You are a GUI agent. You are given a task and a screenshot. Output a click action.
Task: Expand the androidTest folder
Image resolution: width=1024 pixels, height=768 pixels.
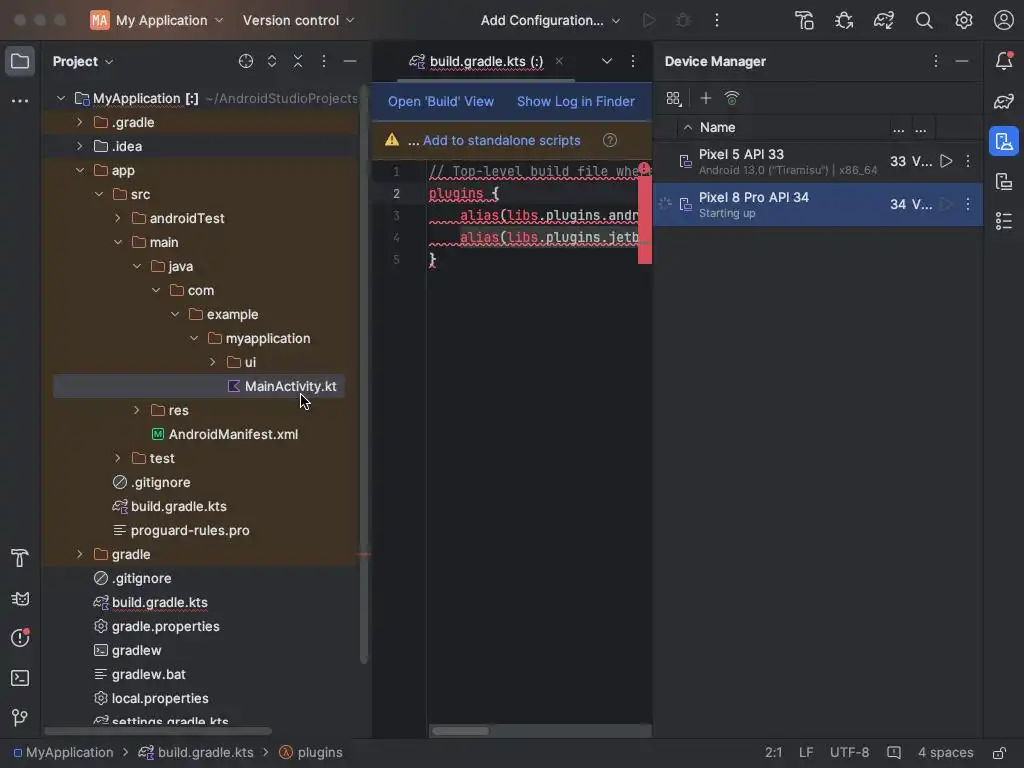[x=118, y=218]
